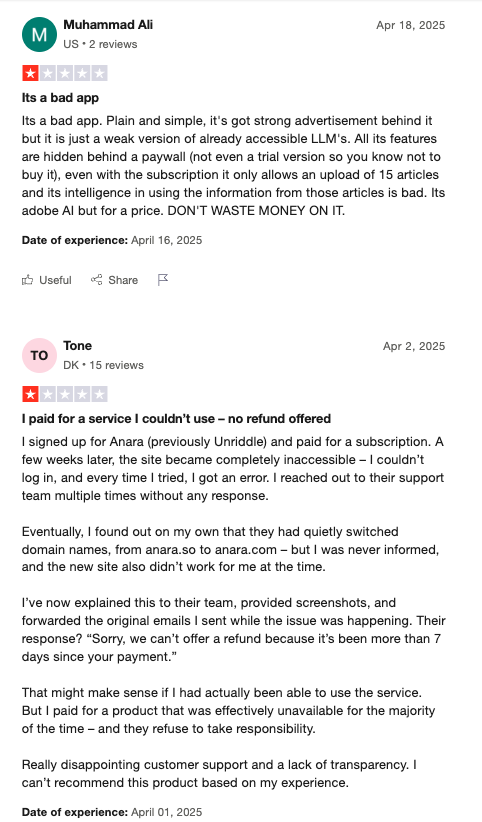Click Tone's pink TO avatar

tap(39, 355)
